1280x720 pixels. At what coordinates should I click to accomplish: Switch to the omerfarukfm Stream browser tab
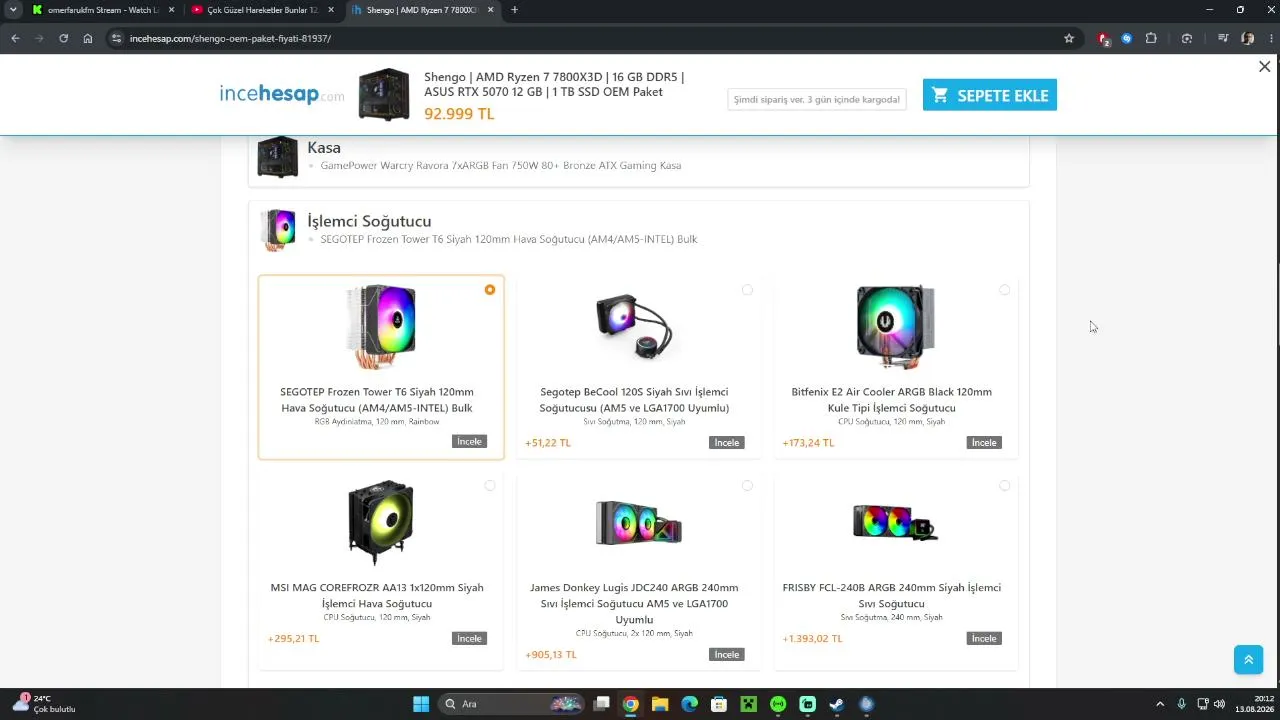[x=102, y=10]
